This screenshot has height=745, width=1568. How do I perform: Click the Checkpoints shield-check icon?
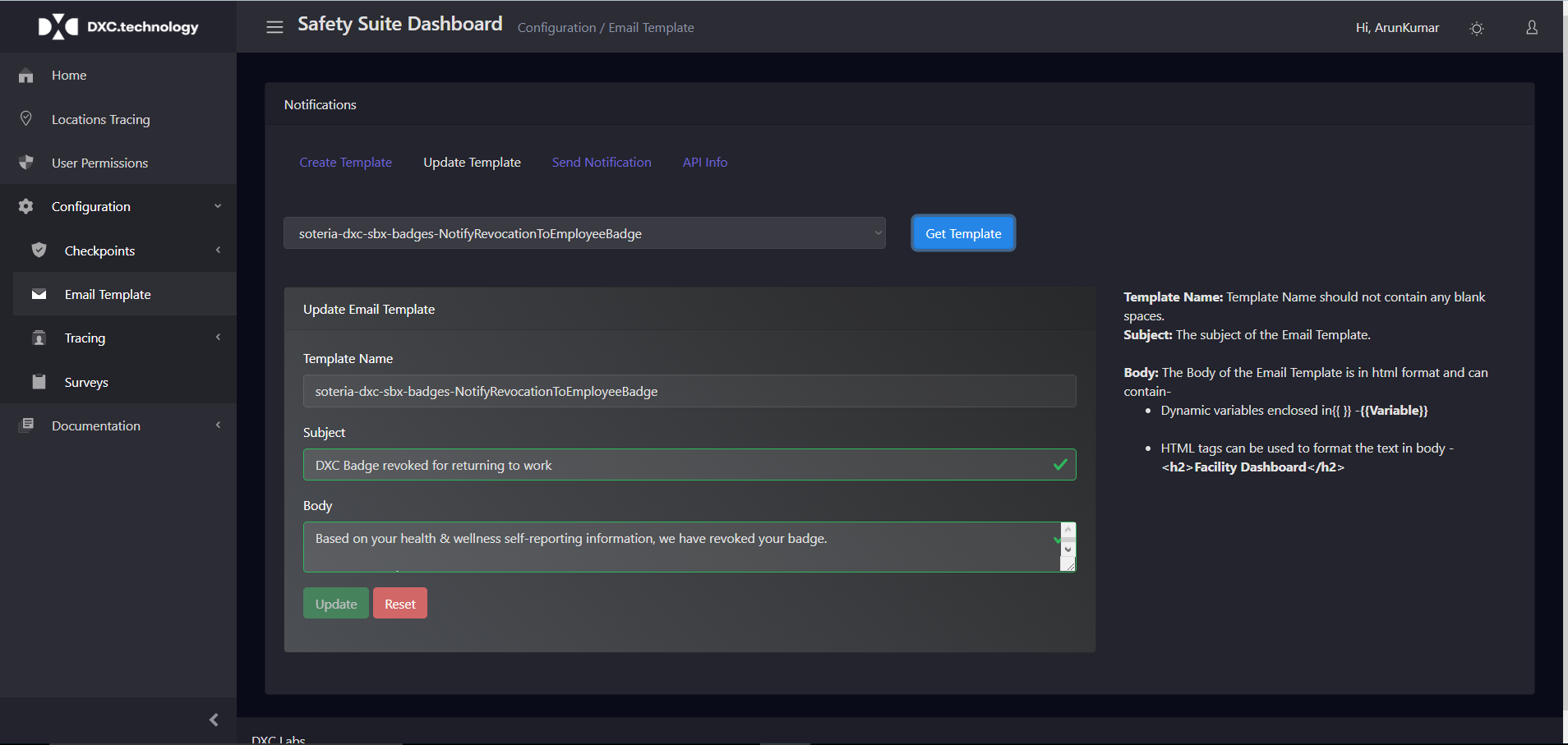point(39,250)
